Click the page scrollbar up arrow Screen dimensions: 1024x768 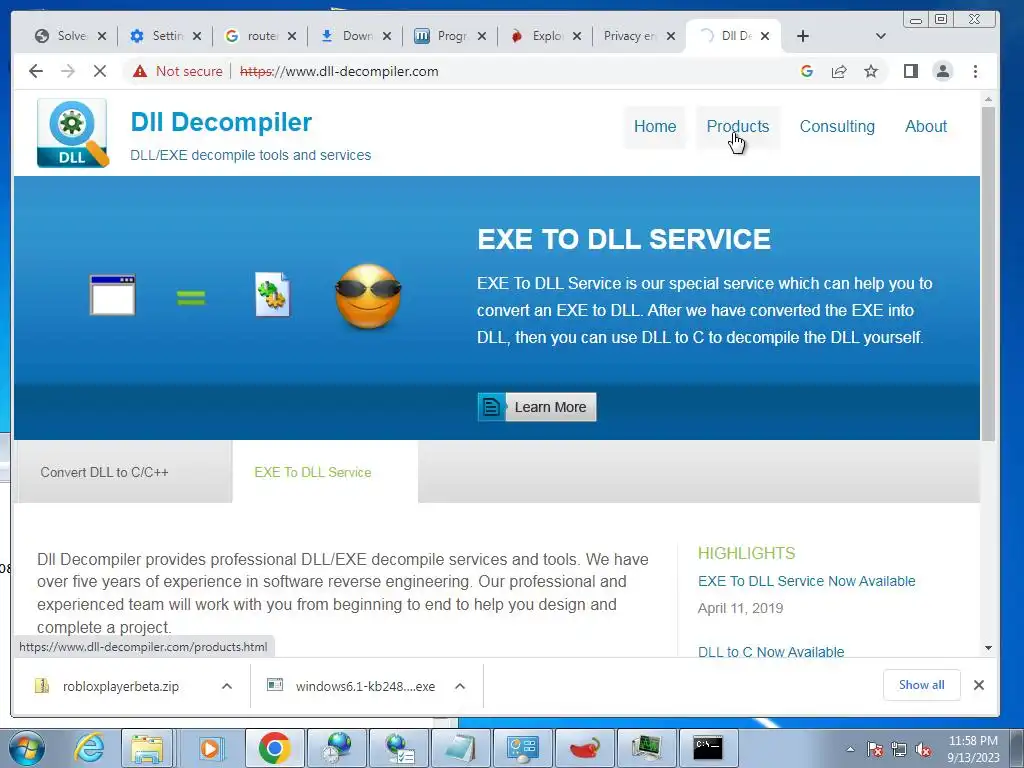click(988, 99)
